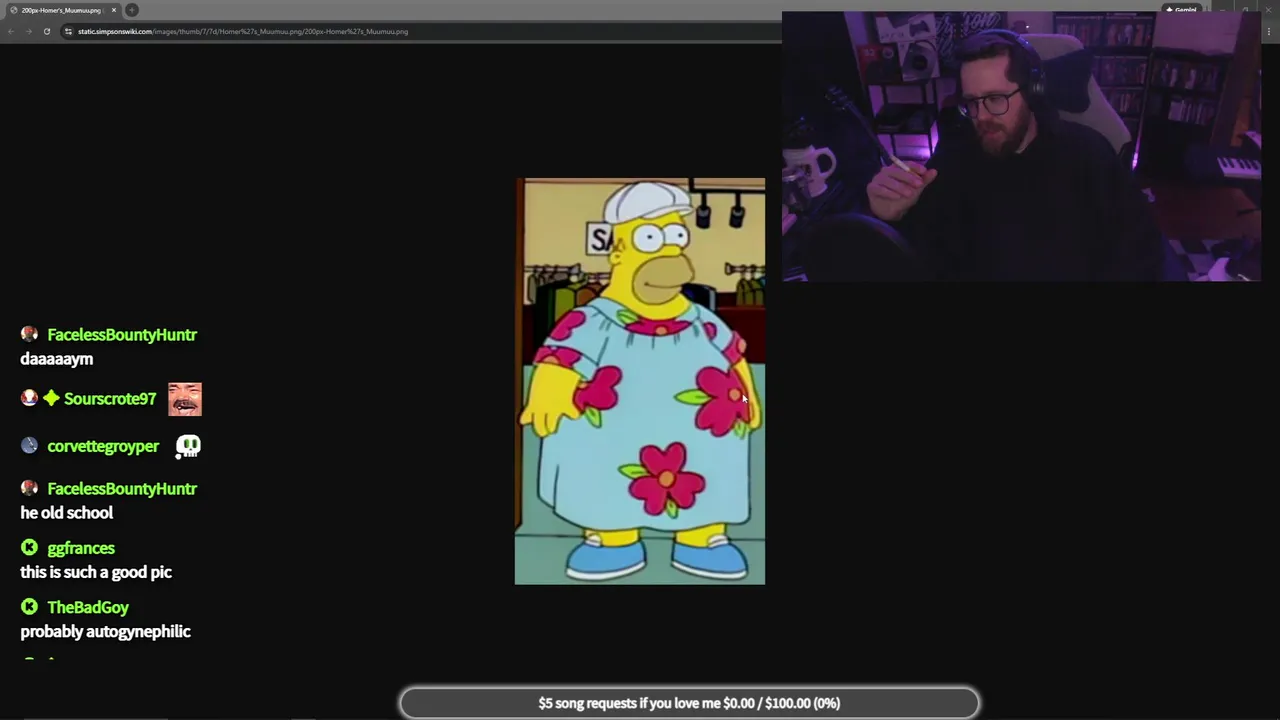The height and width of the screenshot is (720, 1280).
Task: Click avatar beside FacelessBountyHuntr's 'daaaaaym' message
Action: point(29,335)
